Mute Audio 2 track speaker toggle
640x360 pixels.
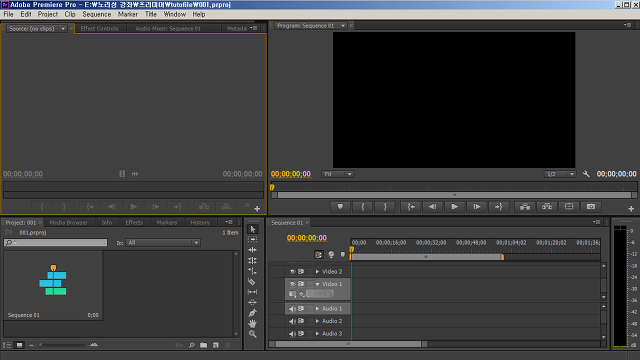coord(292,321)
